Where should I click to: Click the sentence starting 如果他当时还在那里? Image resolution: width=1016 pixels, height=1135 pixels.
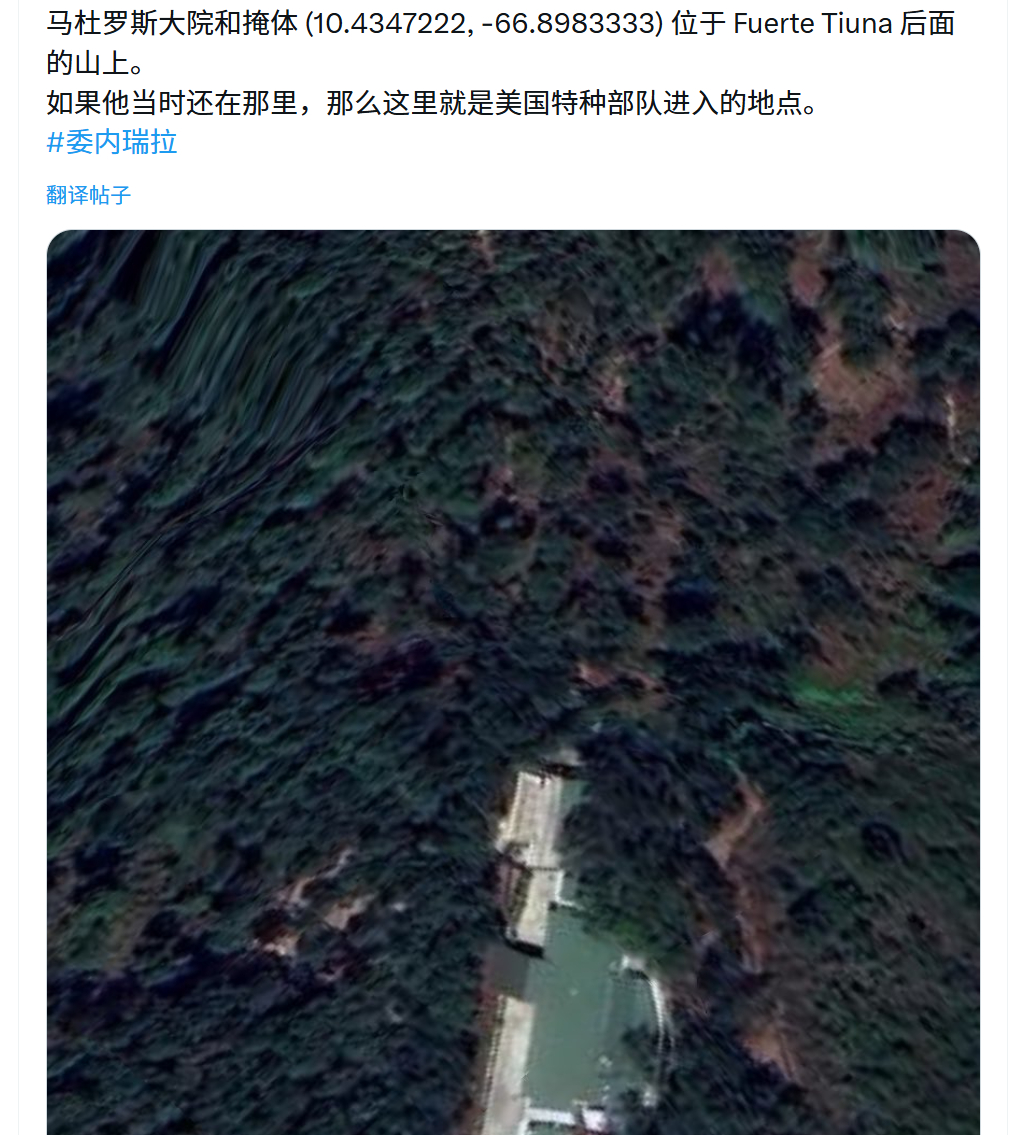(432, 103)
